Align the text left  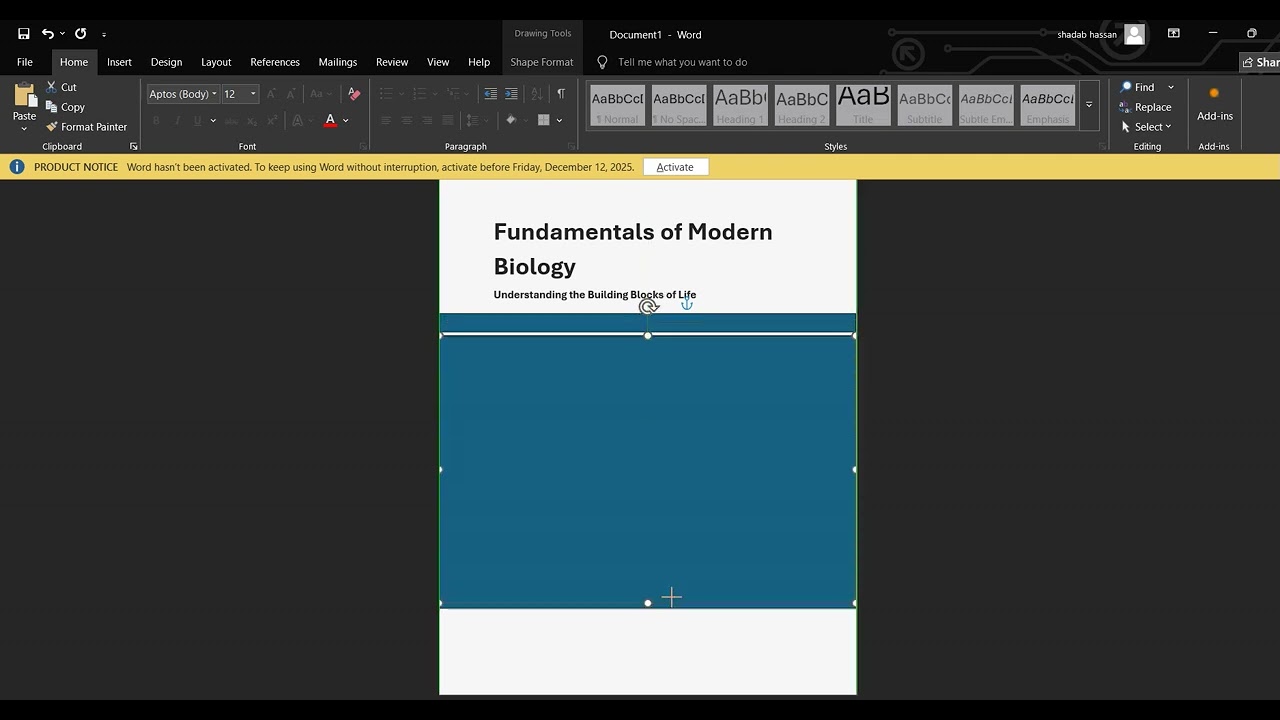(x=386, y=120)
